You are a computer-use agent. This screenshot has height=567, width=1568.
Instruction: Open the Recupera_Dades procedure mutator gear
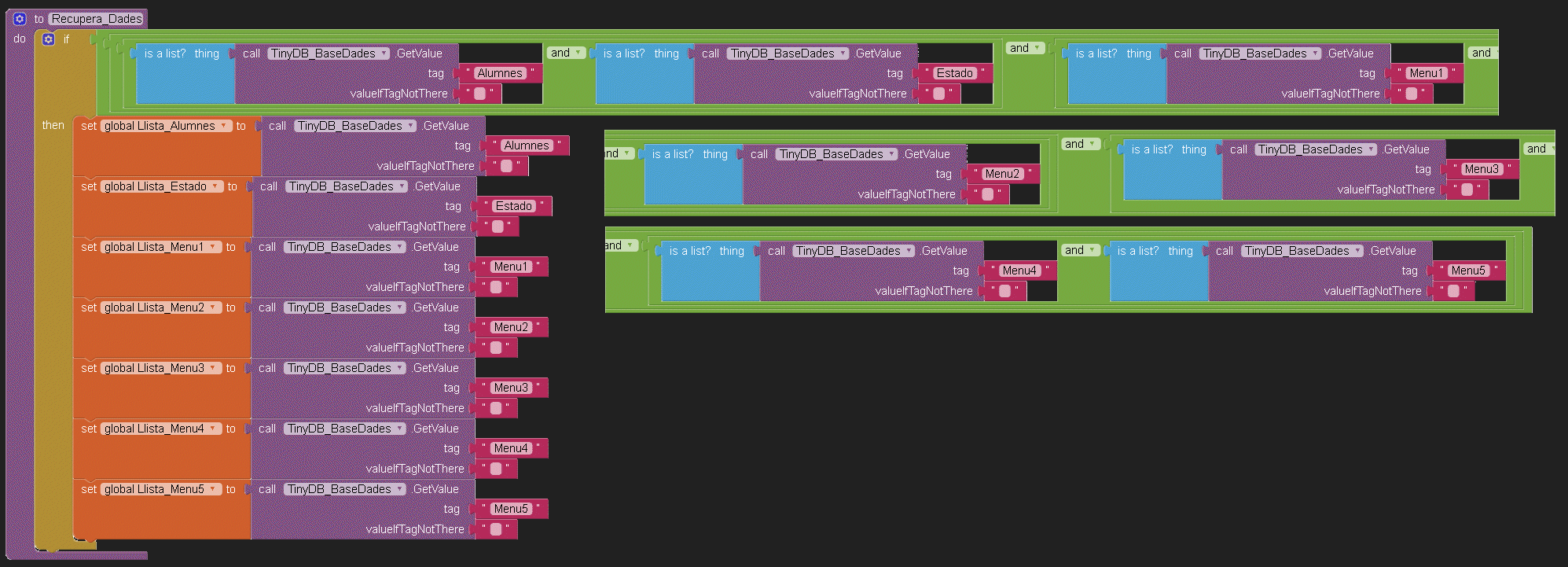click(20, 19)
